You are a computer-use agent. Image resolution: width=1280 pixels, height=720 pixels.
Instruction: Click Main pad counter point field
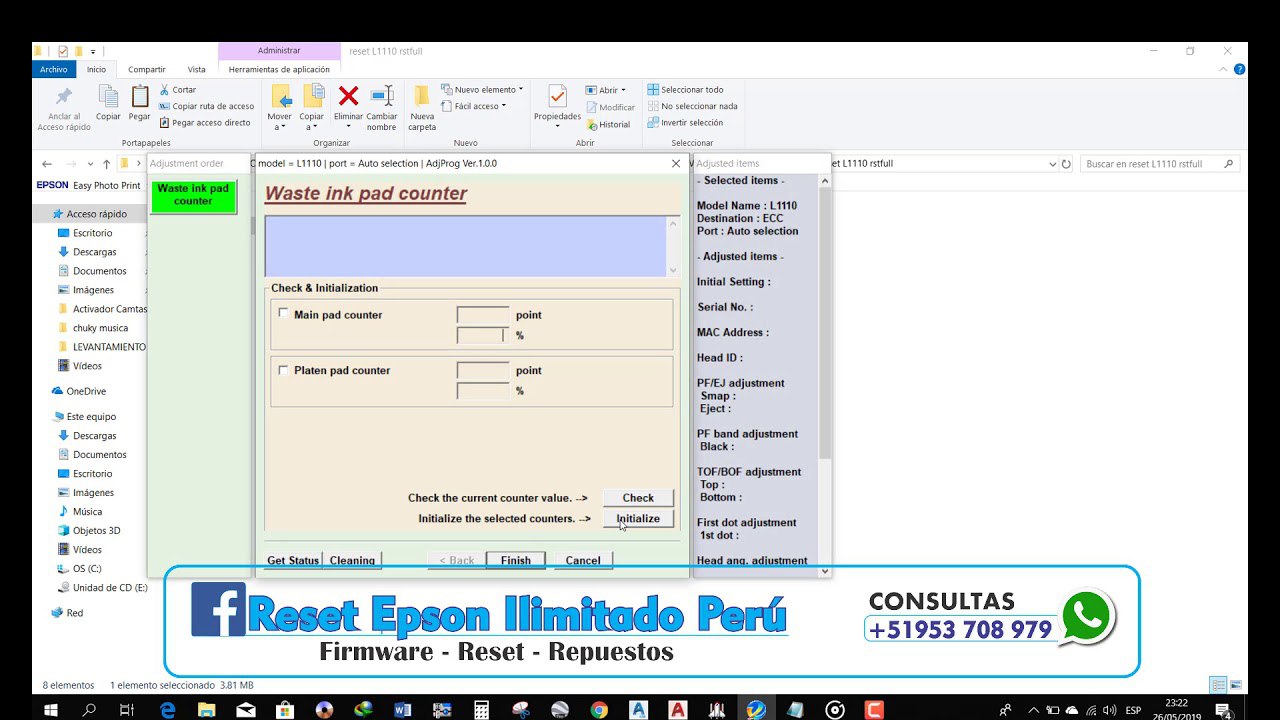[x=483, y=315]
